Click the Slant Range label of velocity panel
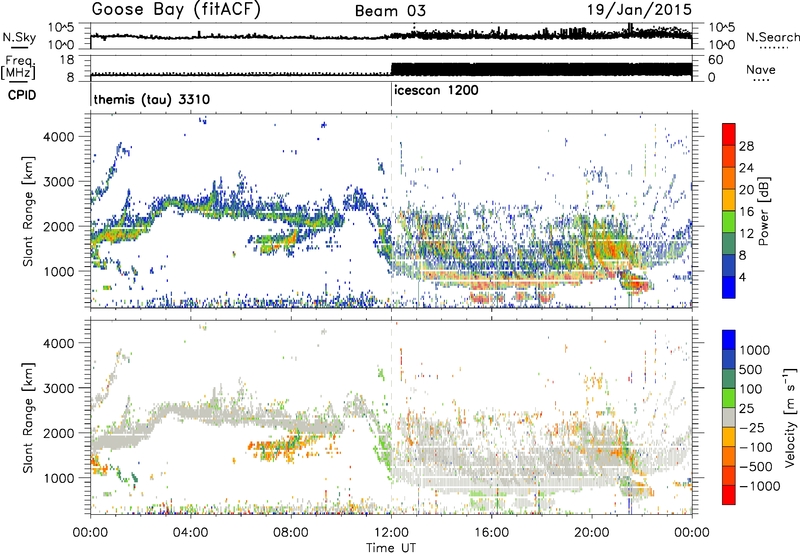 point(29,418)
